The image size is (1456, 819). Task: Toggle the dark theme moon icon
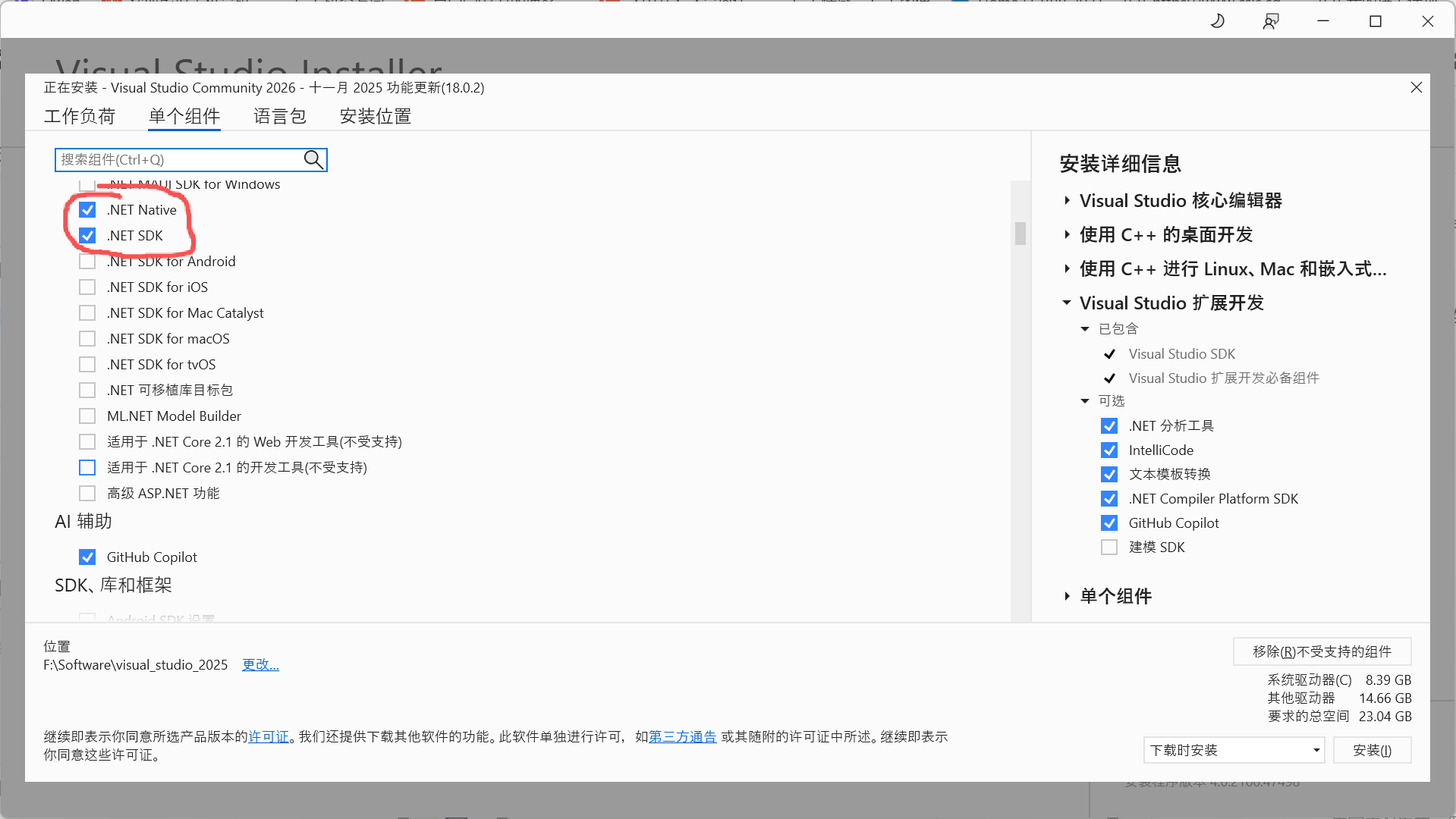[x=1217, y=21]
